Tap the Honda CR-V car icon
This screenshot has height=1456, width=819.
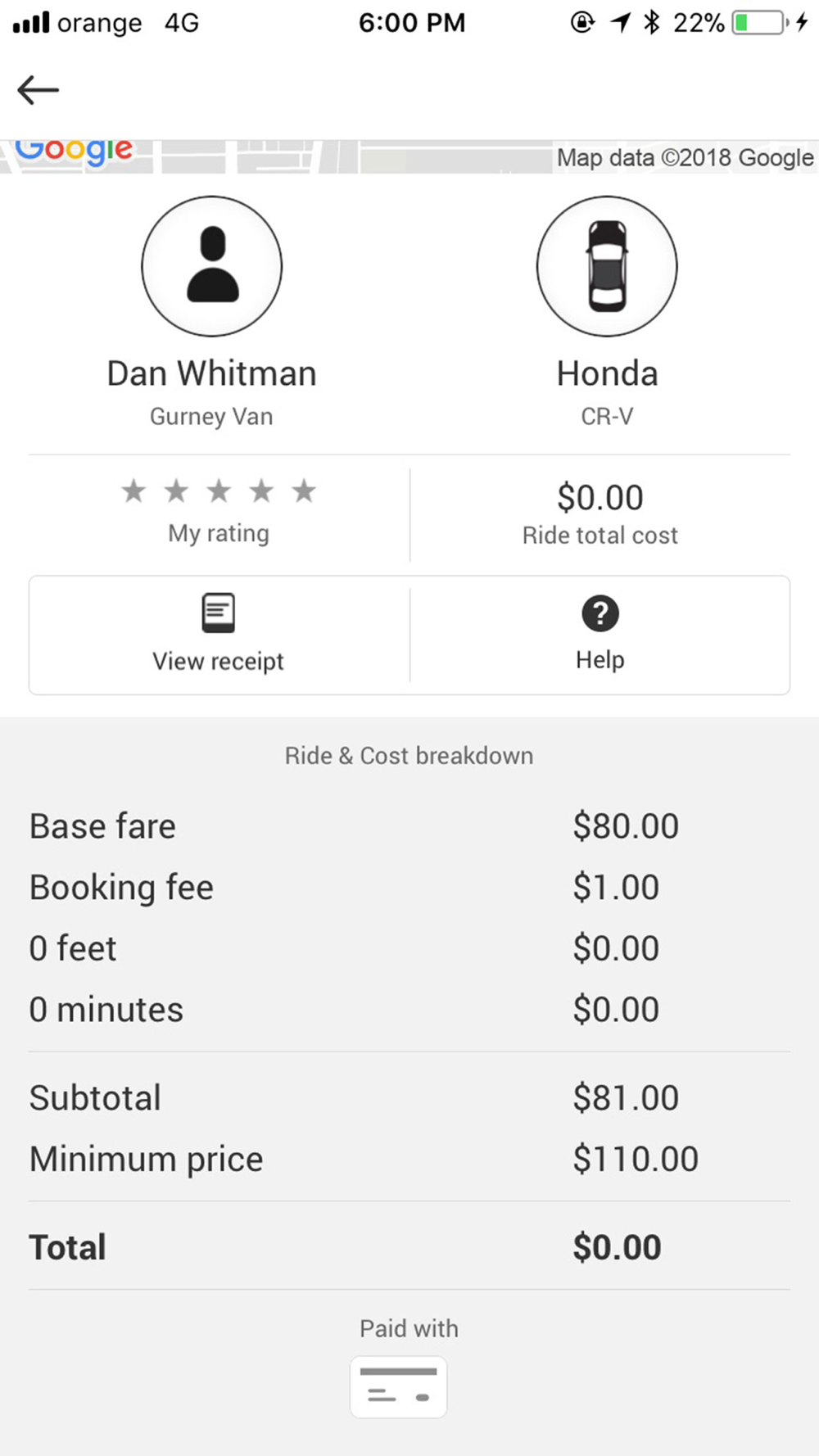tap(607, 266)
